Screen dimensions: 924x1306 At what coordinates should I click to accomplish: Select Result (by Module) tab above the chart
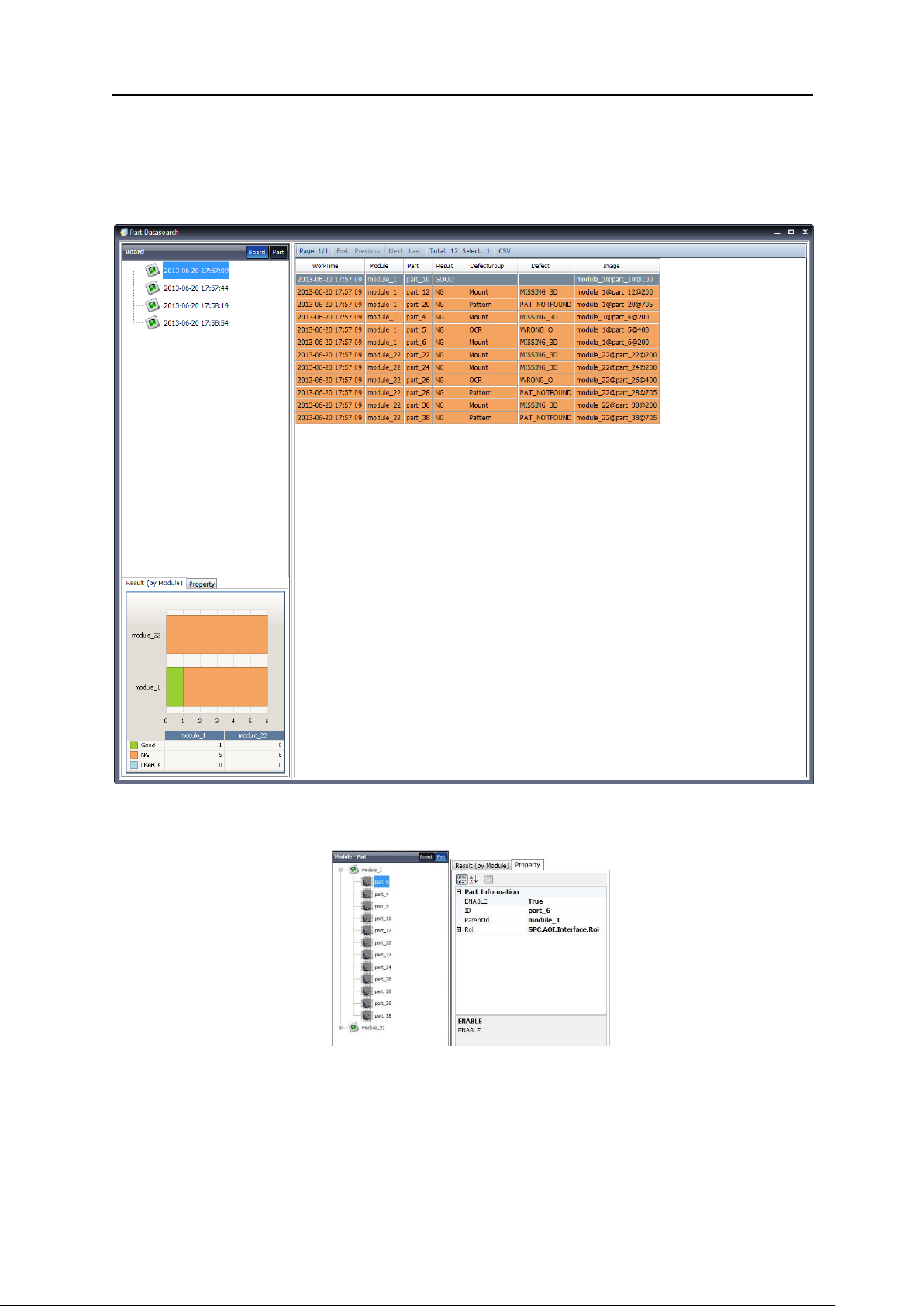coord(154,583)
